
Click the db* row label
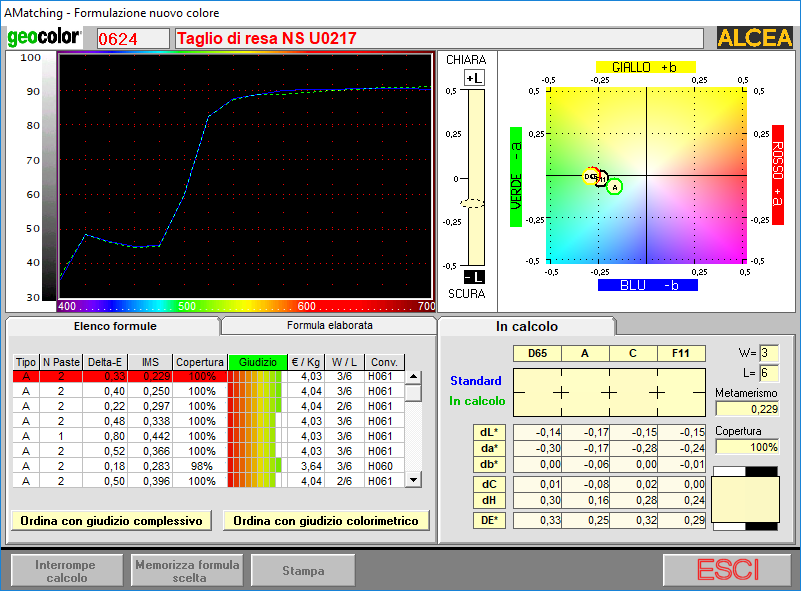coord(489,464)
